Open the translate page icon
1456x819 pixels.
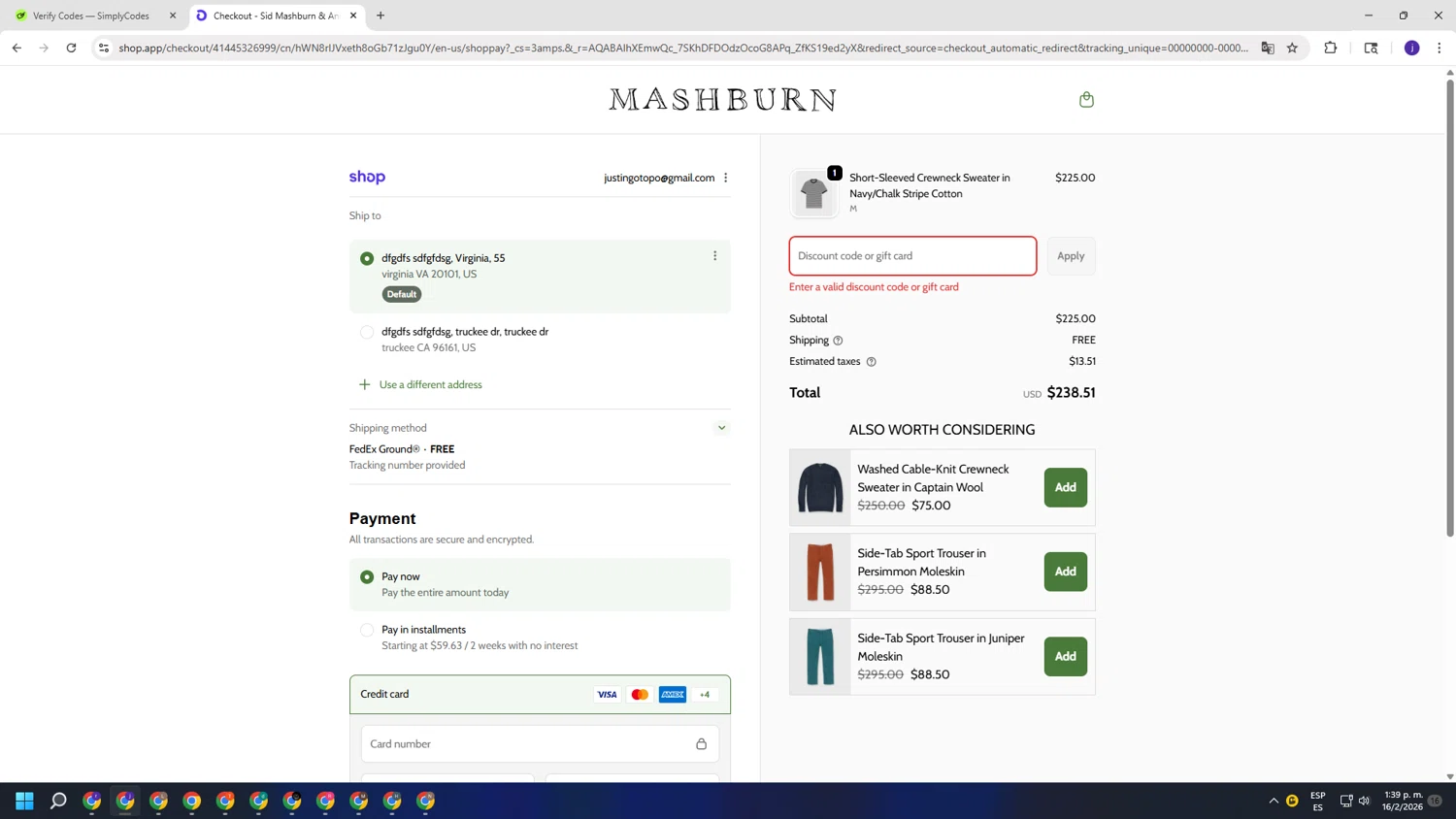click(1267, 48)
